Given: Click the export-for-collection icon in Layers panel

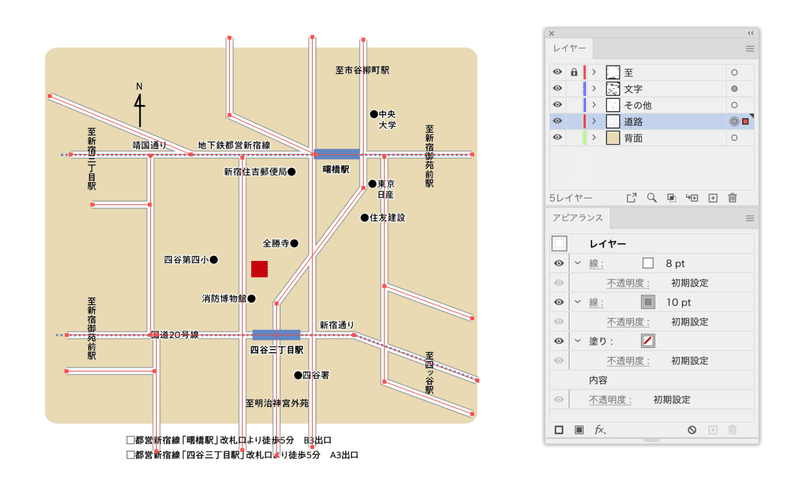Looking at the screenshot, I should 632,198.
